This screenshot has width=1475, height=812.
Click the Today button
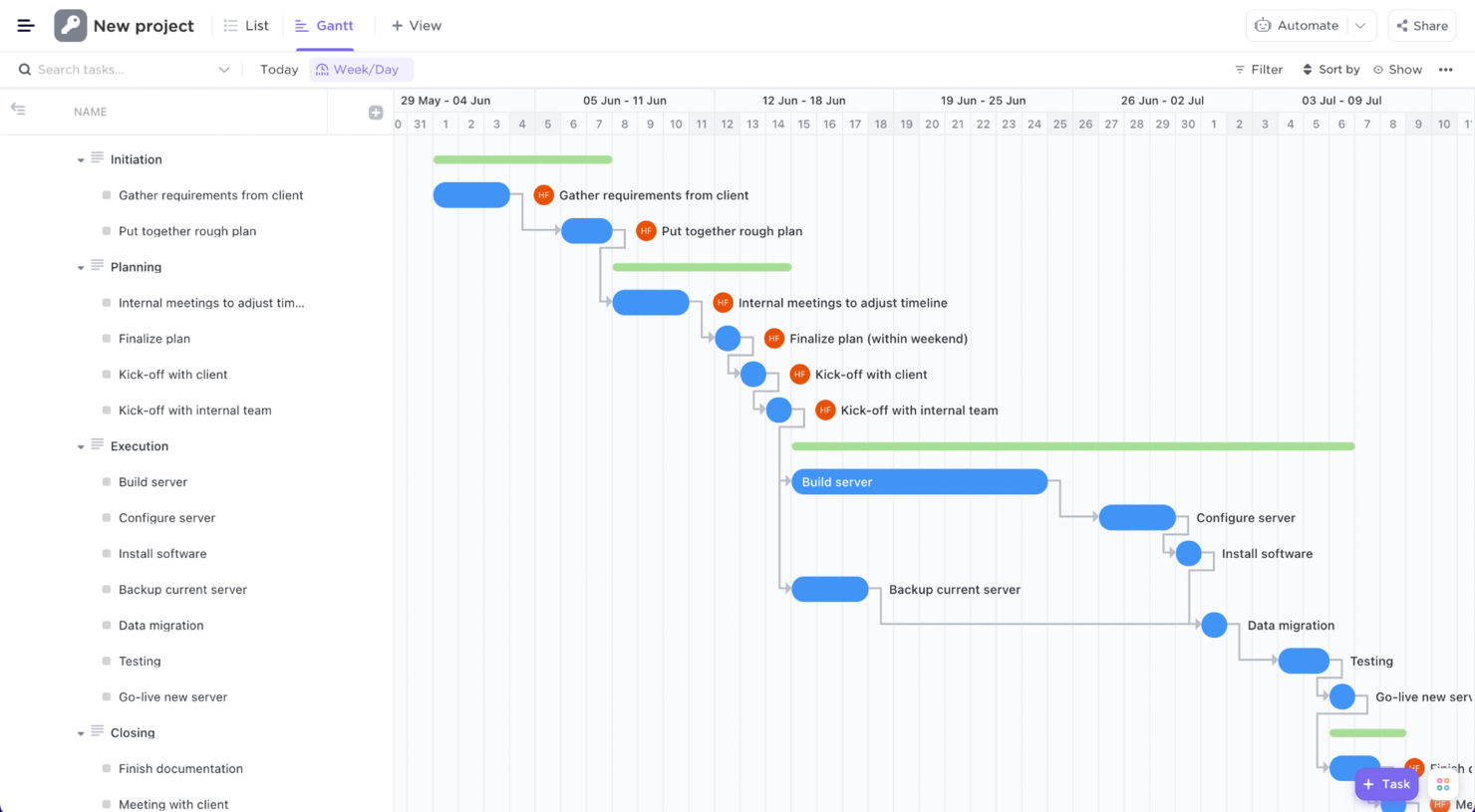click(279, 70)
